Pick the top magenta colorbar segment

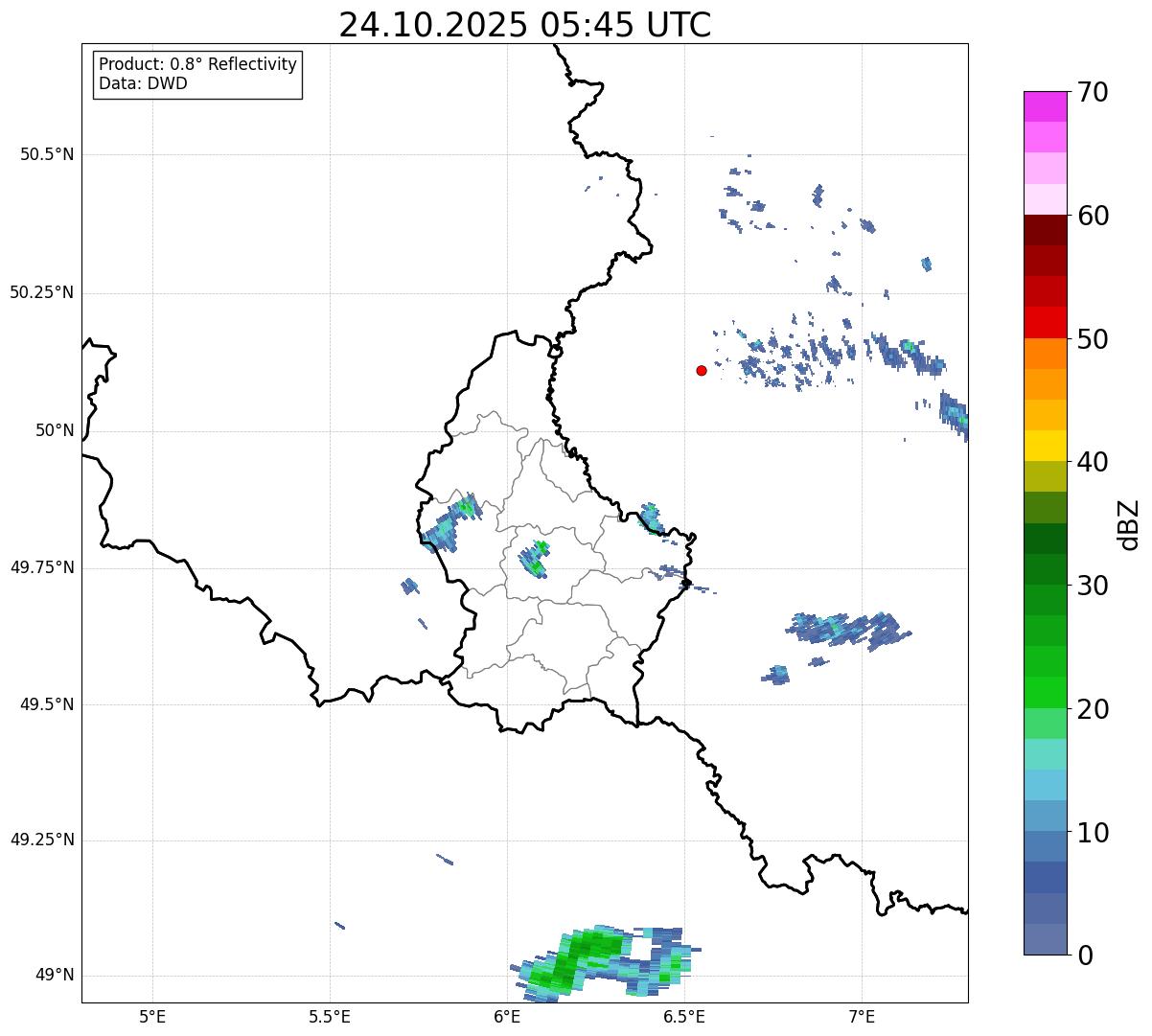1046,106
